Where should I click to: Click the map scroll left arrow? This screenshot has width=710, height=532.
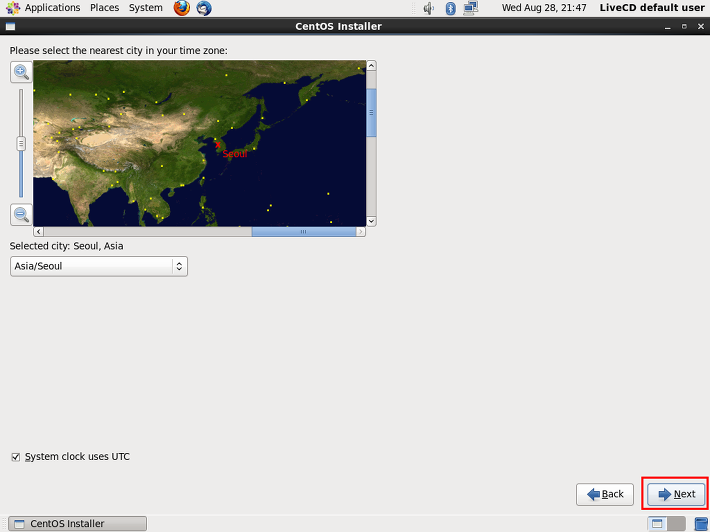point(38,232)
